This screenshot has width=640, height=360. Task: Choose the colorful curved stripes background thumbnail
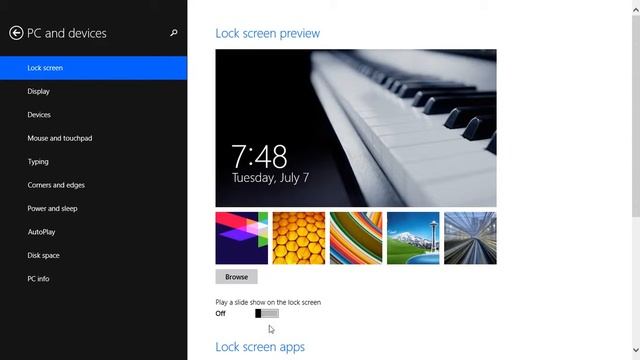356,238
